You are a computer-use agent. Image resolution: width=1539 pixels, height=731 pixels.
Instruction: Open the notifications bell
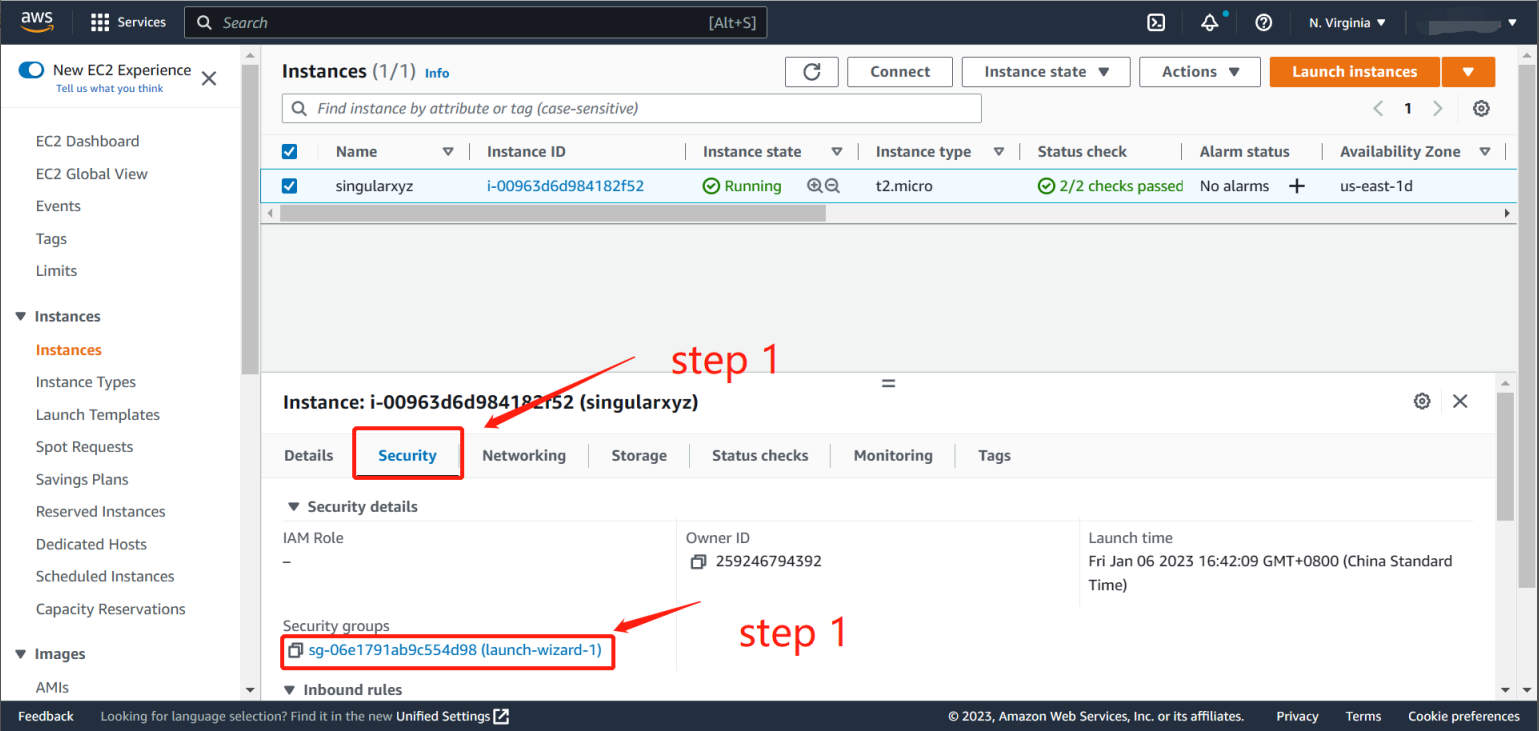pyautogui.click(x=1210, y=23)
